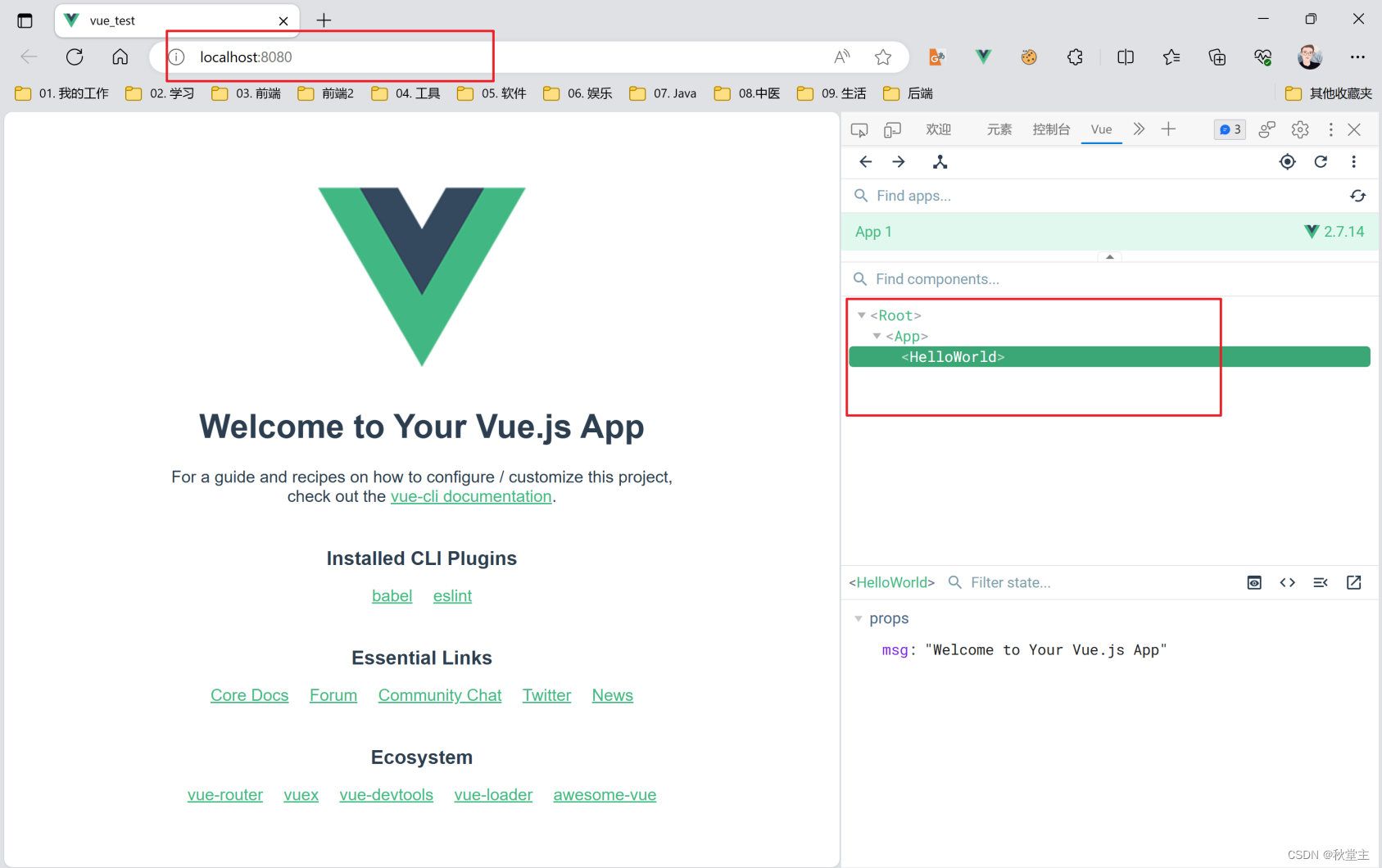Open the awesome-vue link
This screenshot has height=868, width=1382.
click(x=605, y=795)
